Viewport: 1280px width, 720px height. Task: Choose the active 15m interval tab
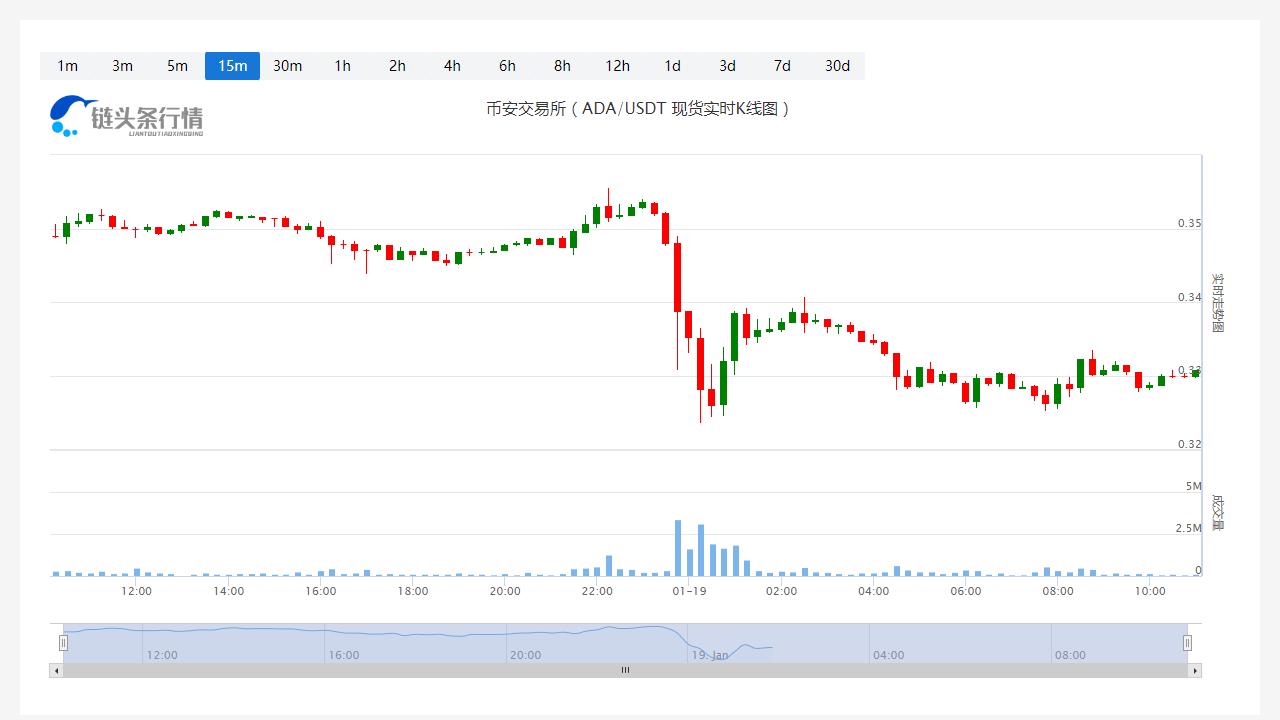click(x=232, y=66)
